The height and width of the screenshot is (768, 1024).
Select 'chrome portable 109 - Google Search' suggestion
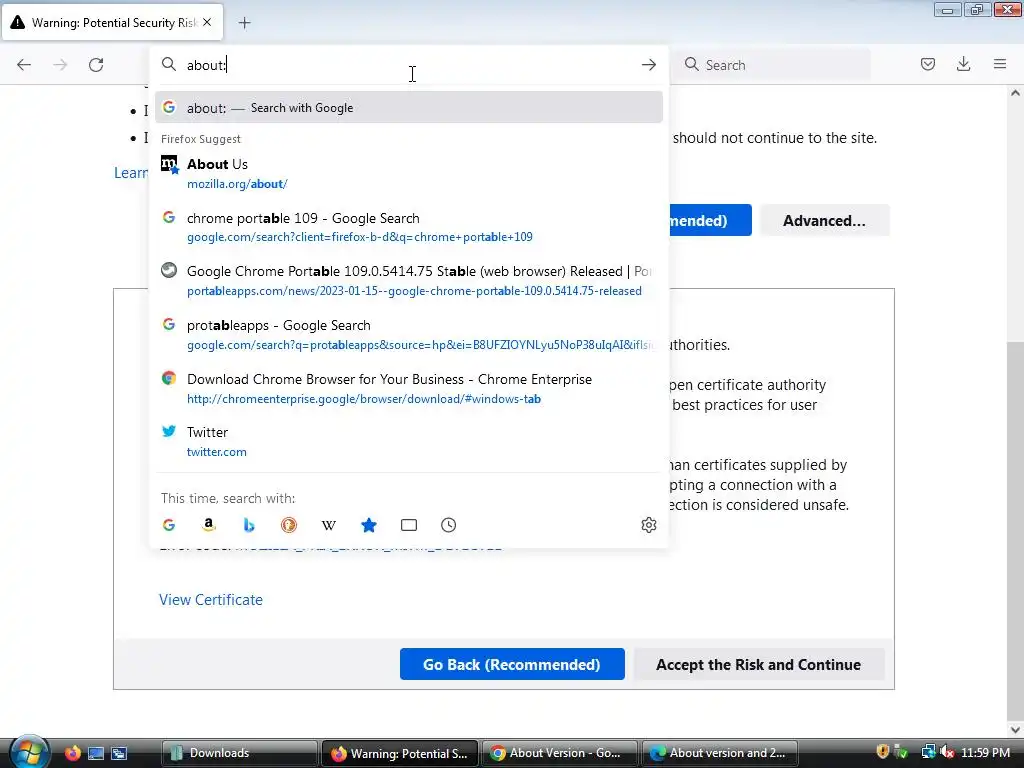(409, 227)
